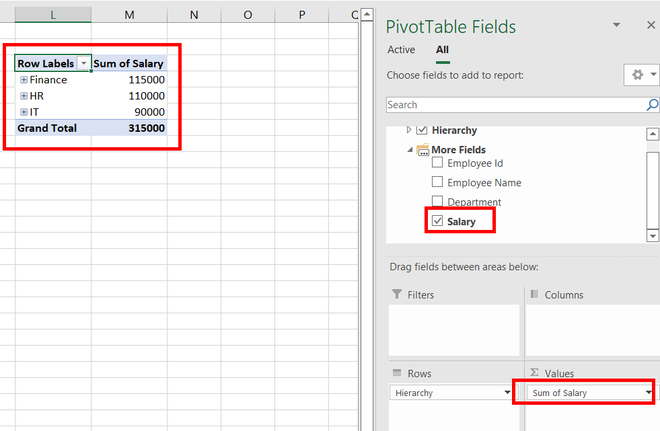Switch to the Active tab
660x431 pixels.
click(401, 50)
